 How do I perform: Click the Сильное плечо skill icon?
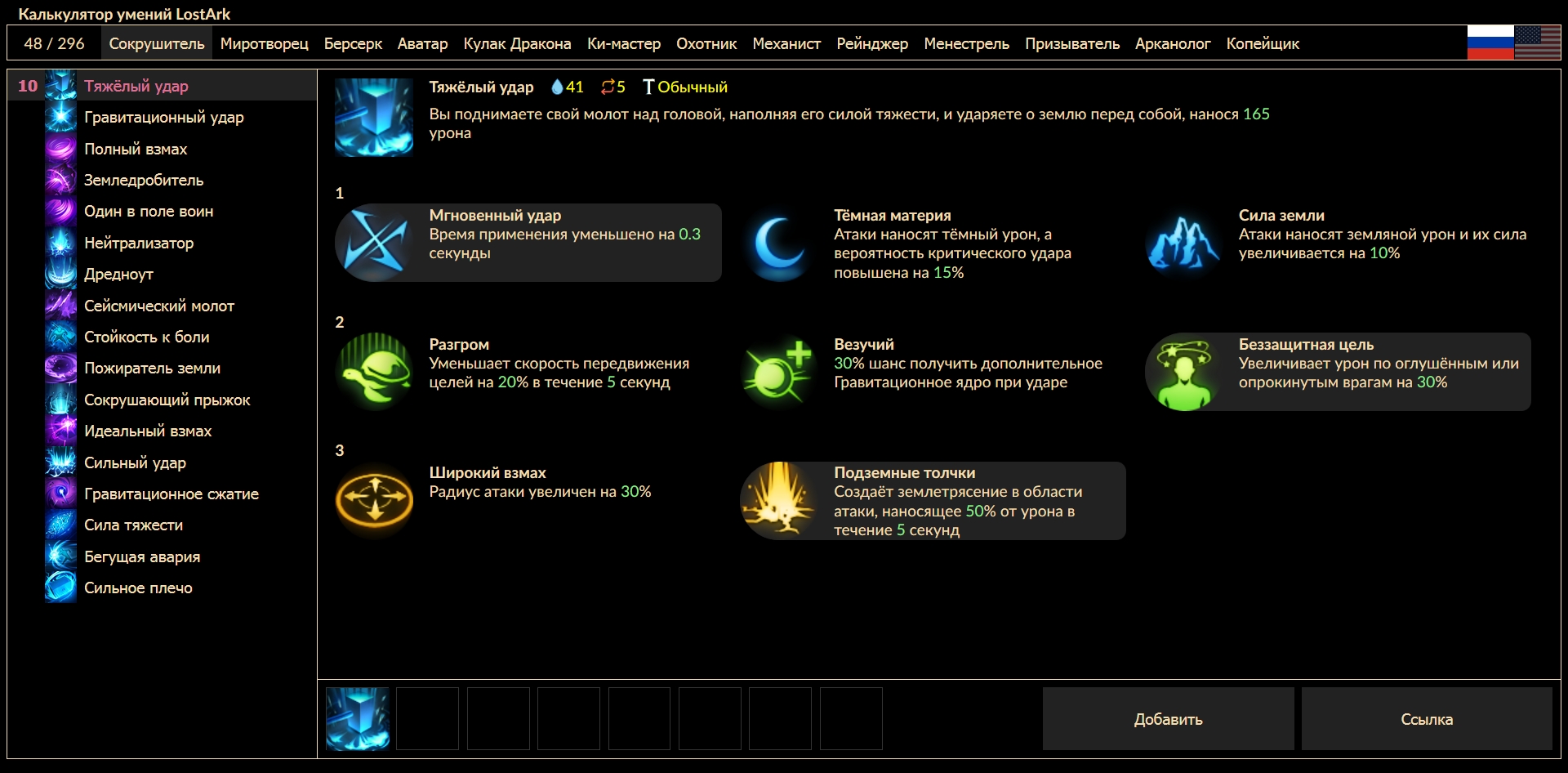(x=60, y=588)
